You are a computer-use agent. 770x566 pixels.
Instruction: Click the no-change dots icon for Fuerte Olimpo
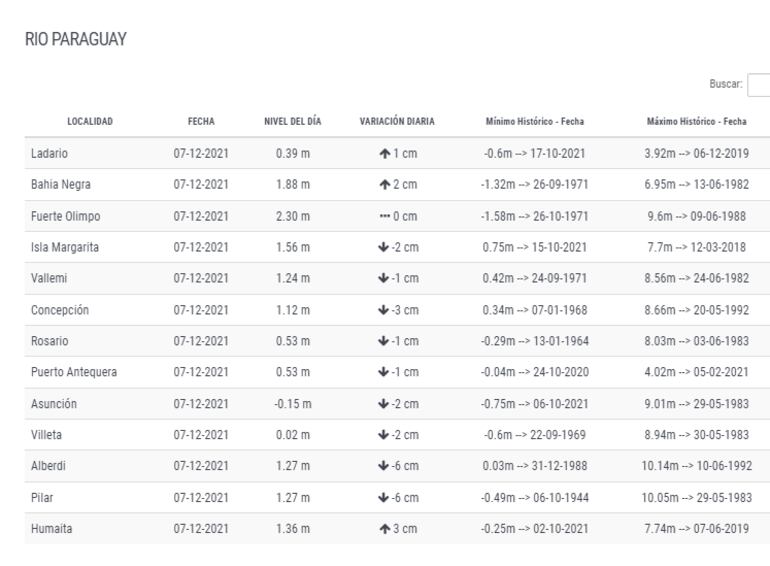coord(384,215)
